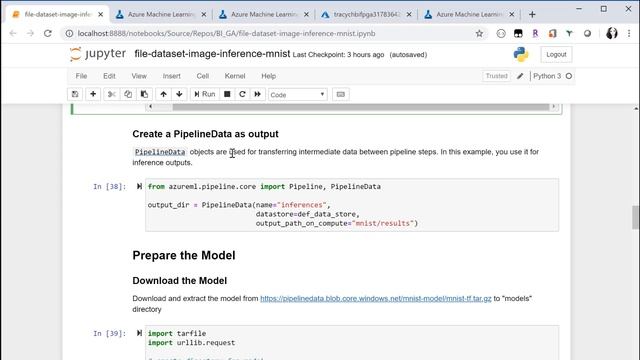640x360 pixels.
Task: Open the Chrome profile avatar
Action: tap(611, 33)
